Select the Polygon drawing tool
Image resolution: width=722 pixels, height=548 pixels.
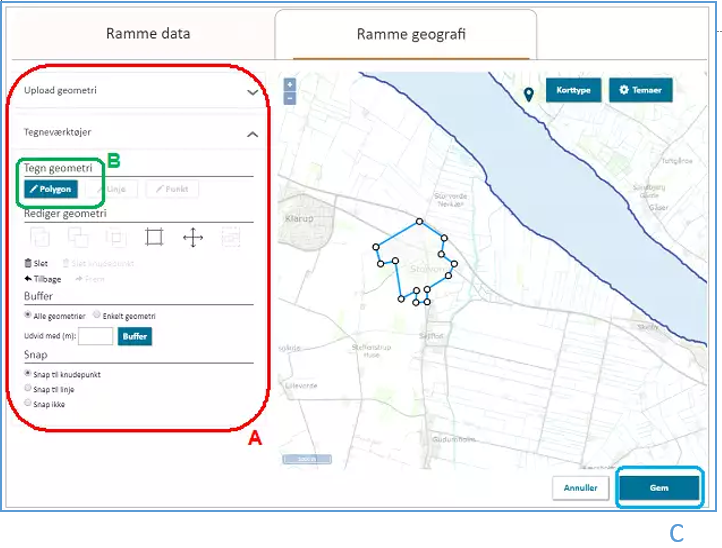pyautogui.click(x=51, y=189)
